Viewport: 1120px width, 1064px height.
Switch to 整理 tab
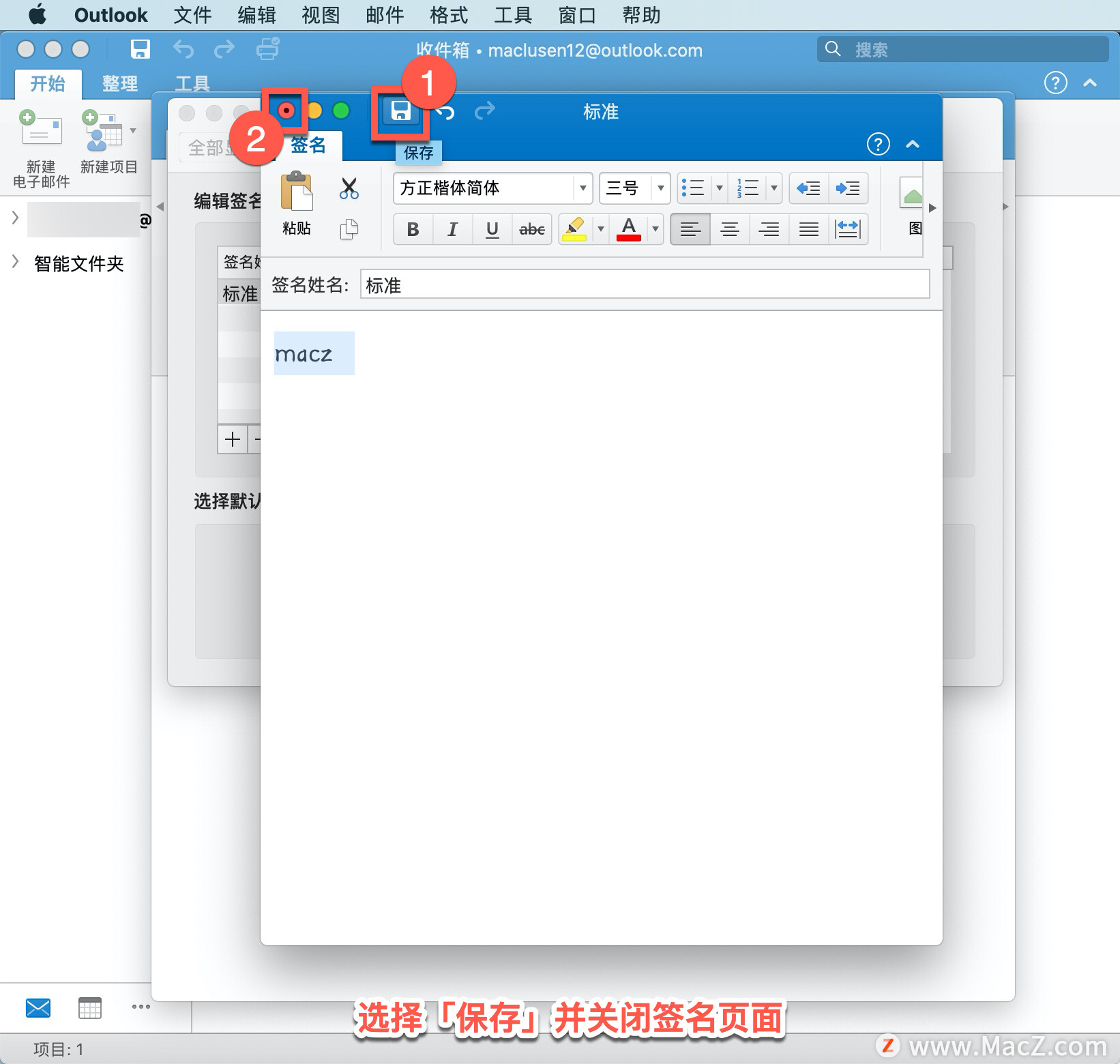pyautogui.click(x=120, y=83)
